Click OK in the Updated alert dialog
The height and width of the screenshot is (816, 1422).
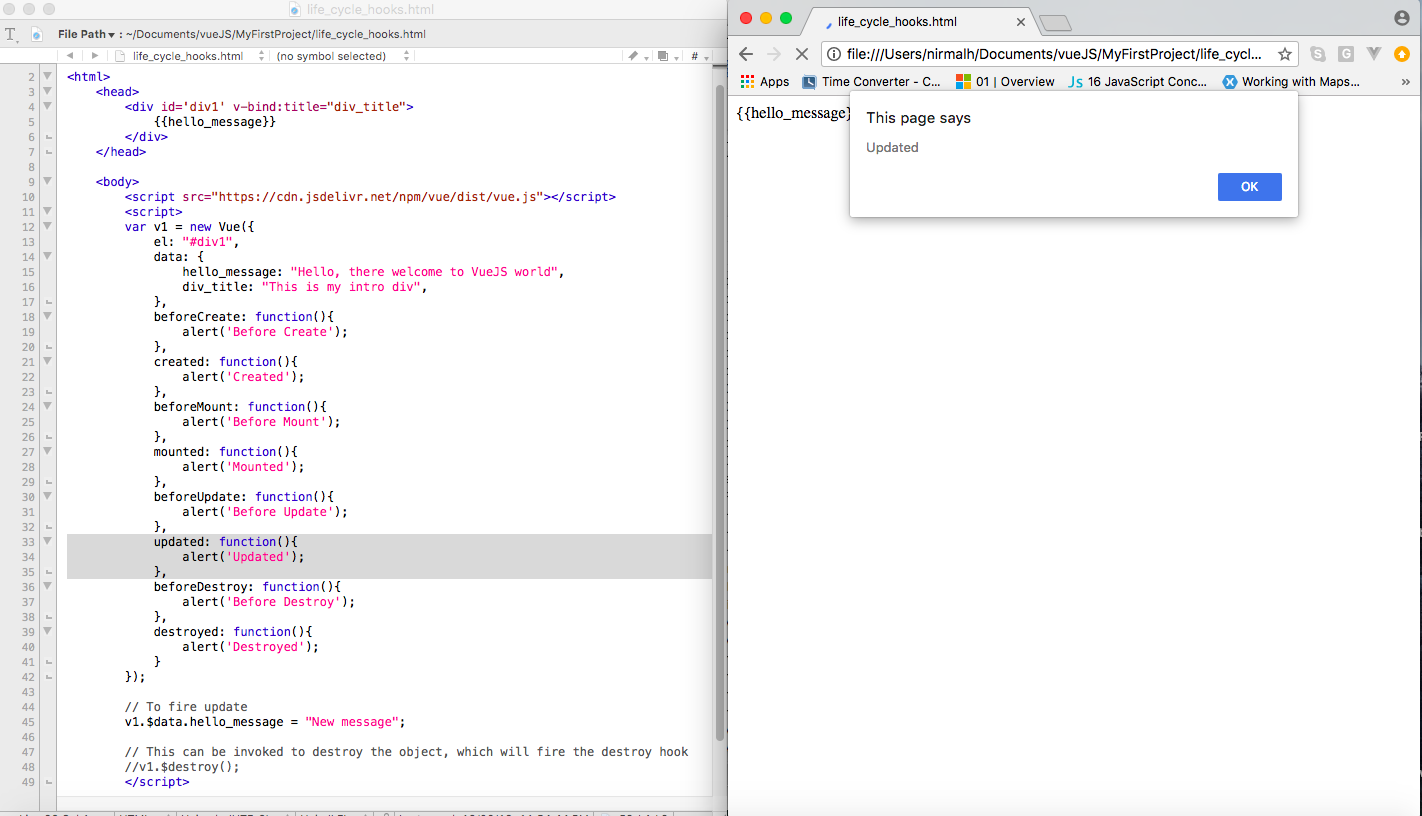coord(1249,187)
